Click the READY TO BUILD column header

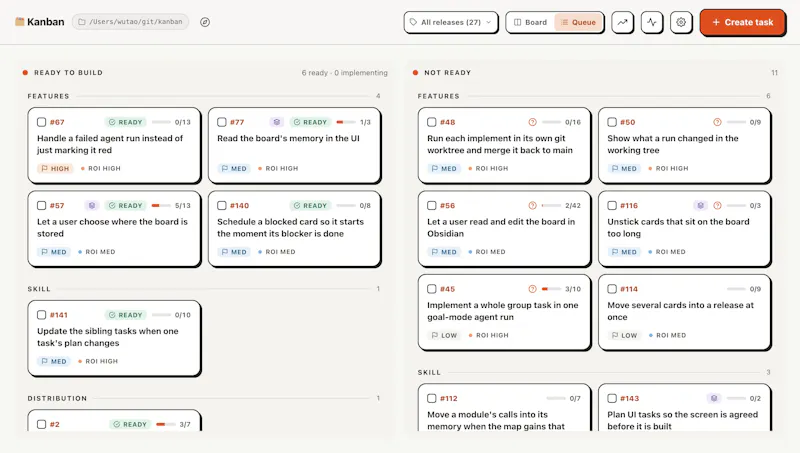coord(68,72)
